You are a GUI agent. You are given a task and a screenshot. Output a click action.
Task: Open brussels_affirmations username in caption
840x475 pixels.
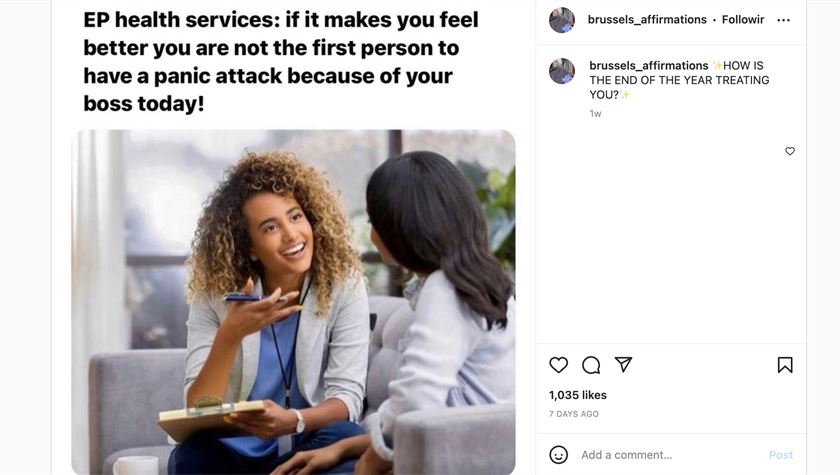pos(648,65)
